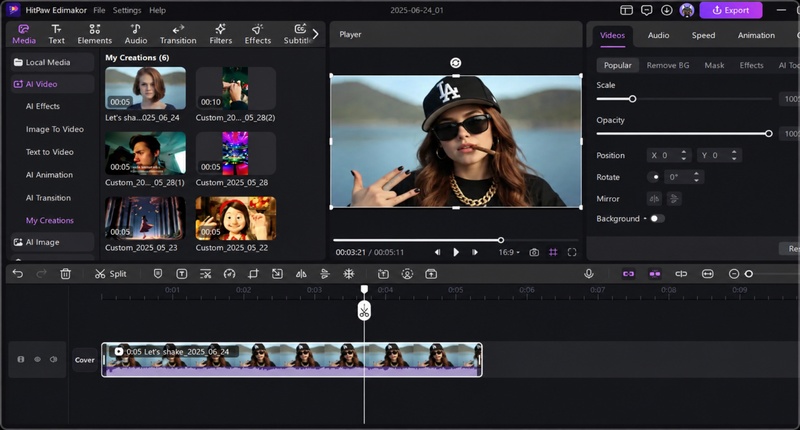
Task: Click the AI portrait icon in the timeline toolbar
Action: [407, 274]
